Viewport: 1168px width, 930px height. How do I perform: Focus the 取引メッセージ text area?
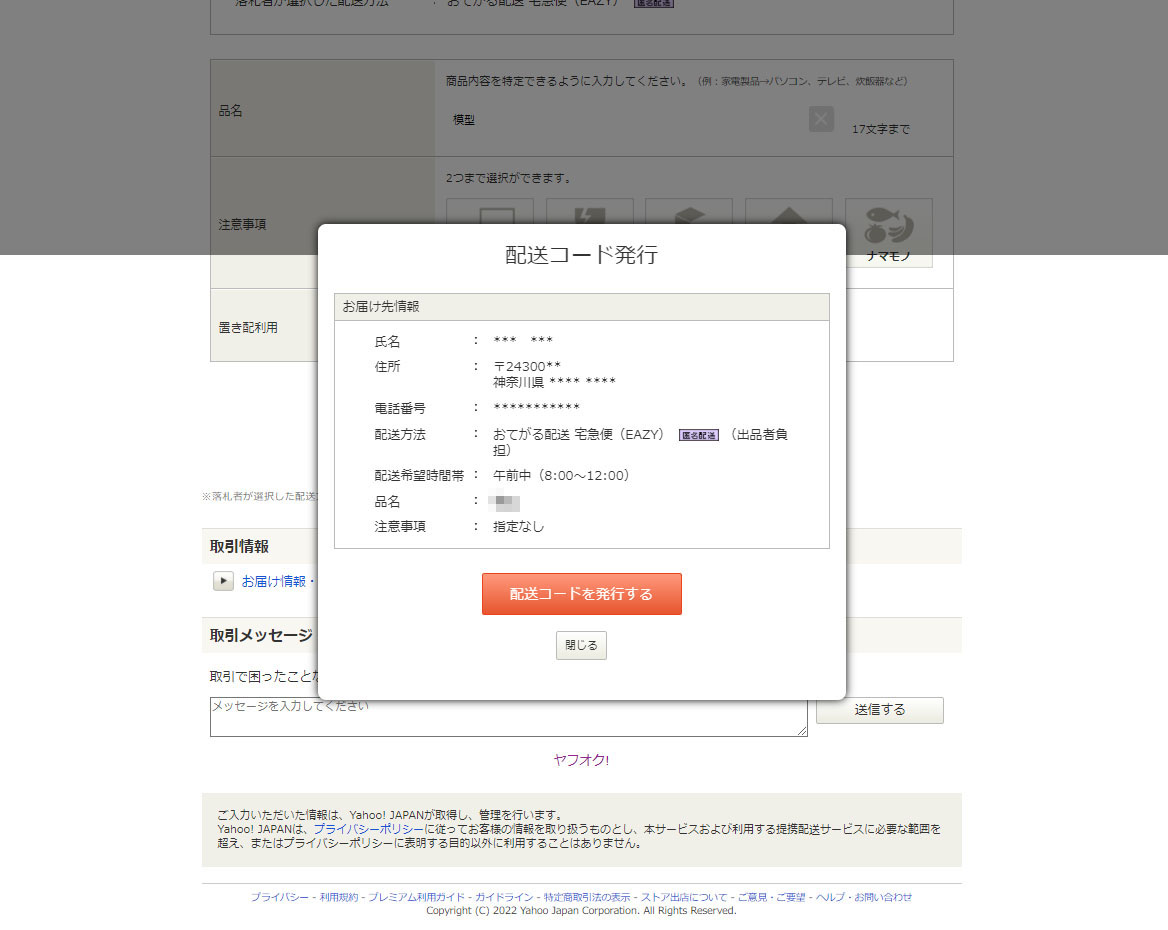(x=508, y=718)
